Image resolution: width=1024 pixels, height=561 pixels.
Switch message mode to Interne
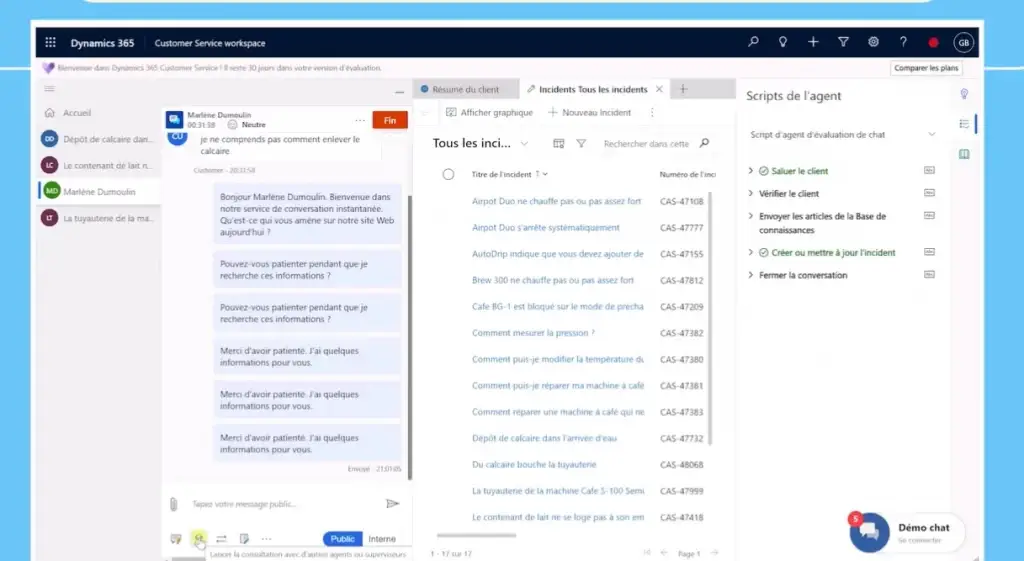point(382,539)
